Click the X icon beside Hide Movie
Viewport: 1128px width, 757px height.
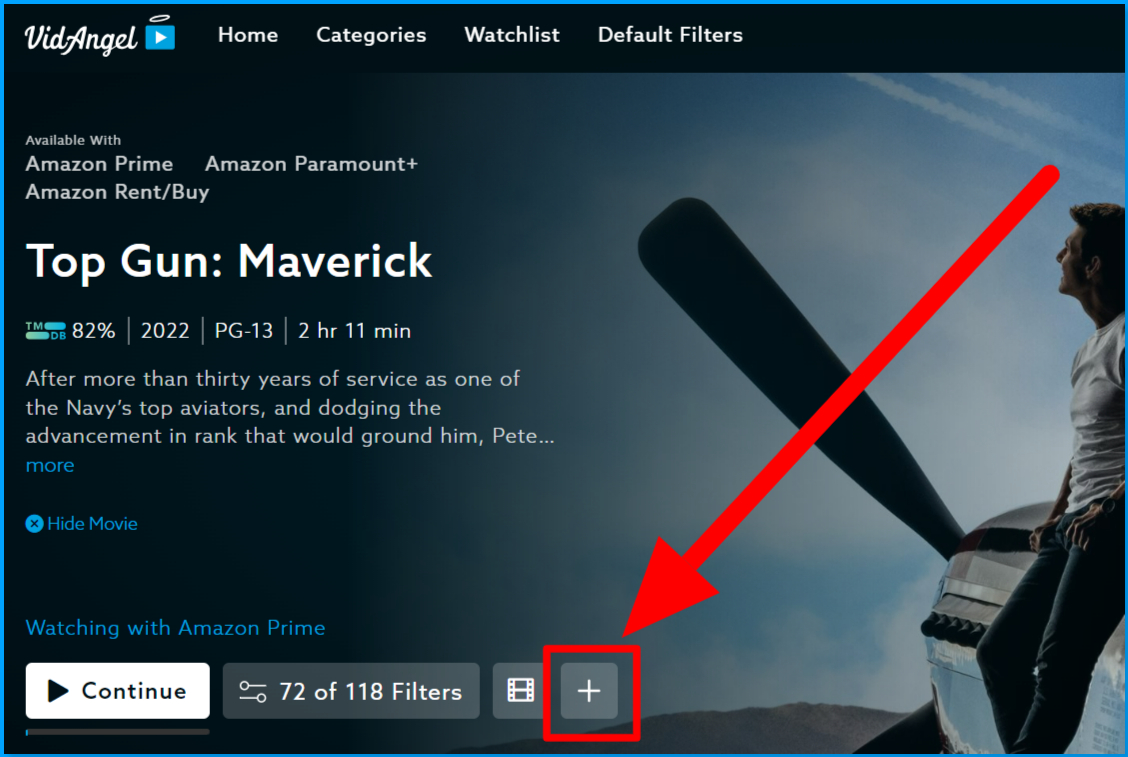(35, 524)
